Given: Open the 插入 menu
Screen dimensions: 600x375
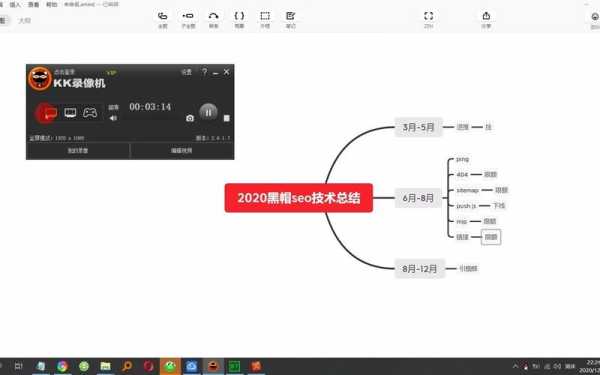Looking at the screenshot, I should (15, 5).
